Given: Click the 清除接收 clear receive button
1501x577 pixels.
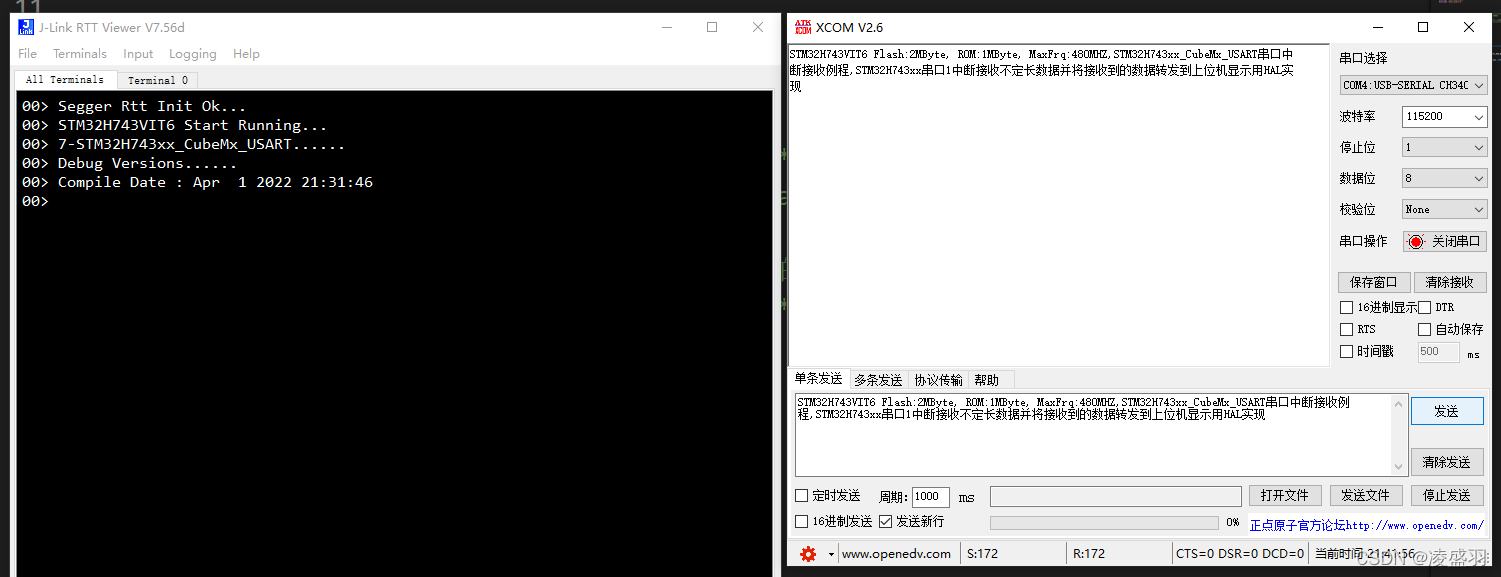Looking at the screenshot, I should click(x=1449, y=283).
